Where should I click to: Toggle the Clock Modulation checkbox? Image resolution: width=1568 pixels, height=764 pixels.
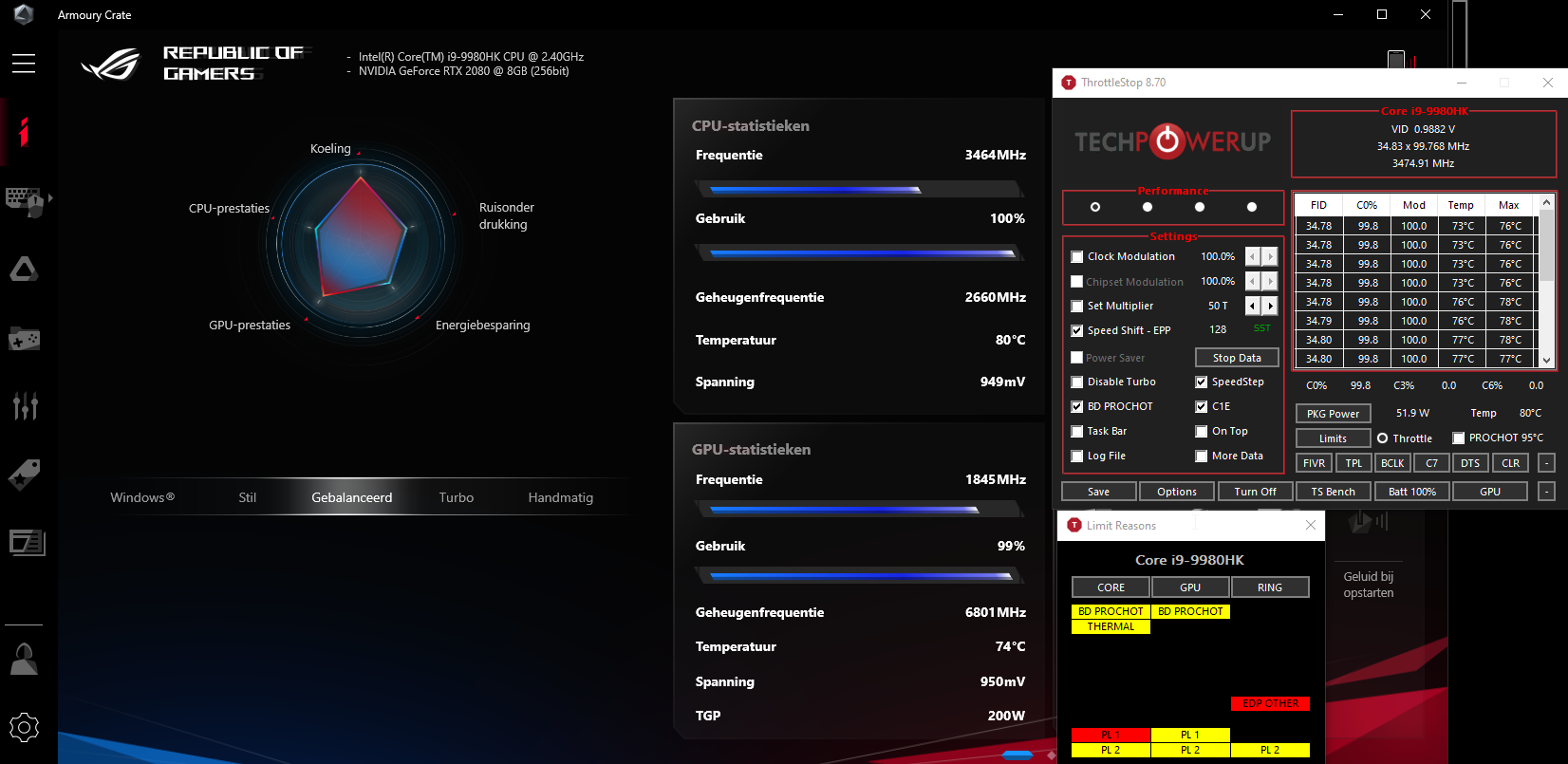click(1077, 256)
